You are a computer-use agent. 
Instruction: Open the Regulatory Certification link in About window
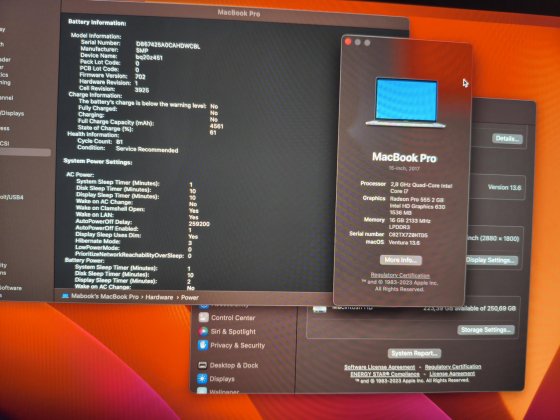pos(400,275)
